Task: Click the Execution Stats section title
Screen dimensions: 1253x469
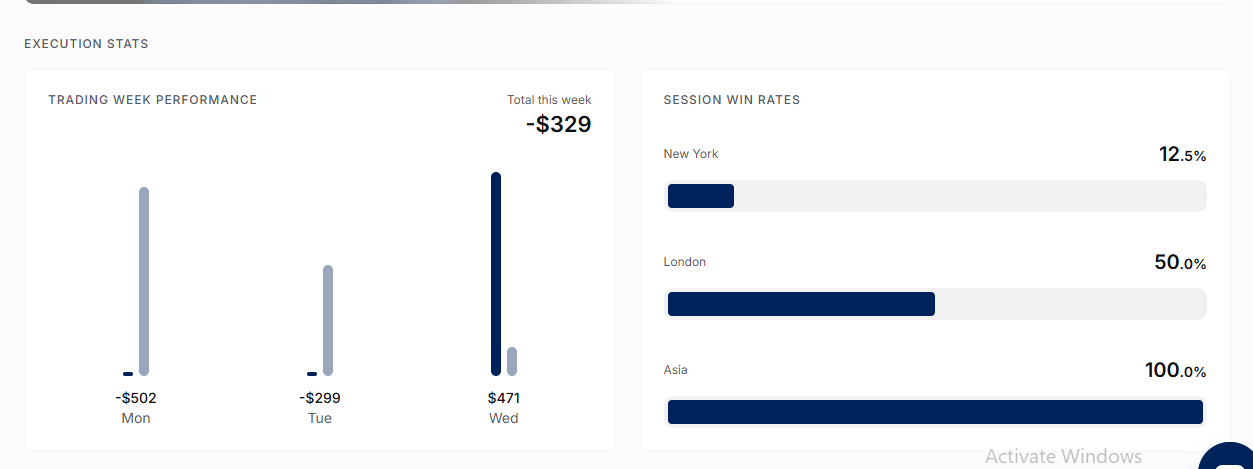Action: pos(86,44)
